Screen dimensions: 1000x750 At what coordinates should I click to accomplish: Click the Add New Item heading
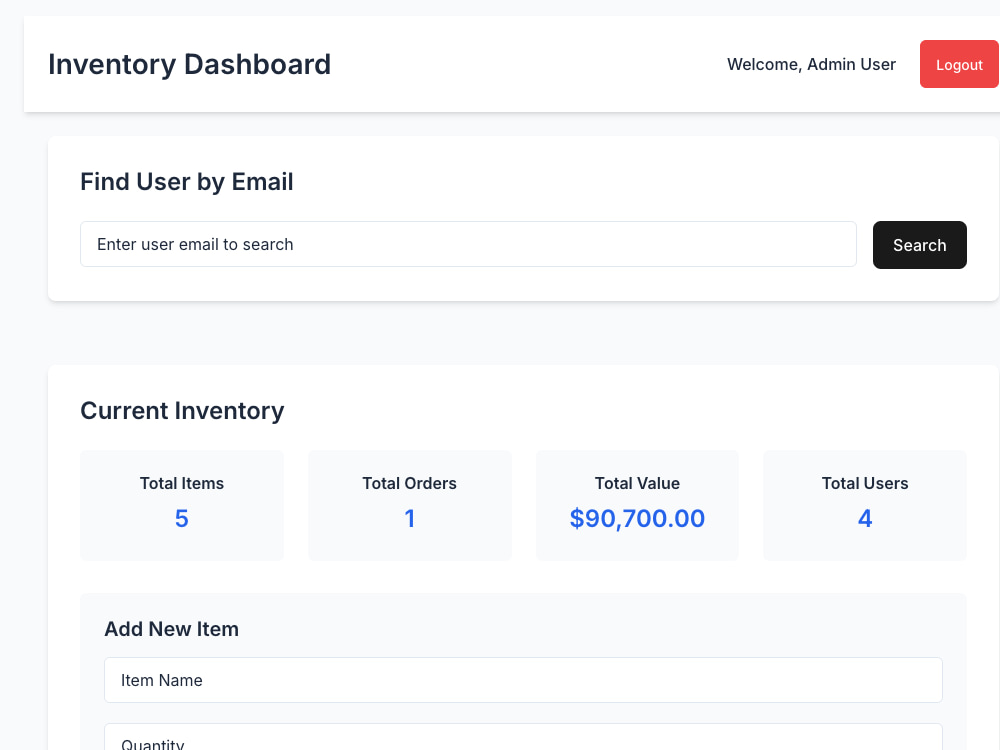pos(172,629)
